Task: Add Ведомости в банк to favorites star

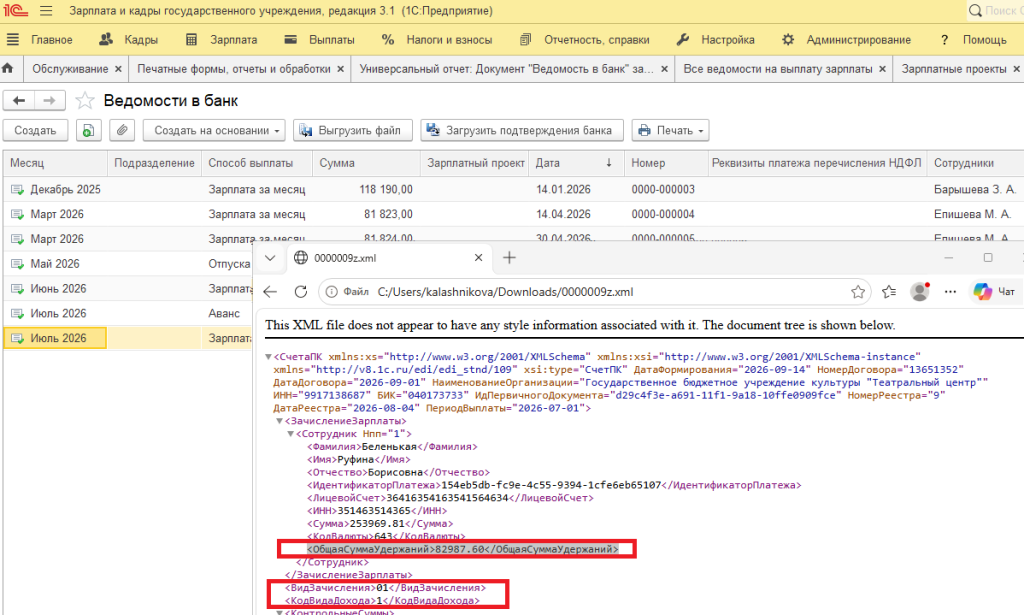Action: point(85,101)
